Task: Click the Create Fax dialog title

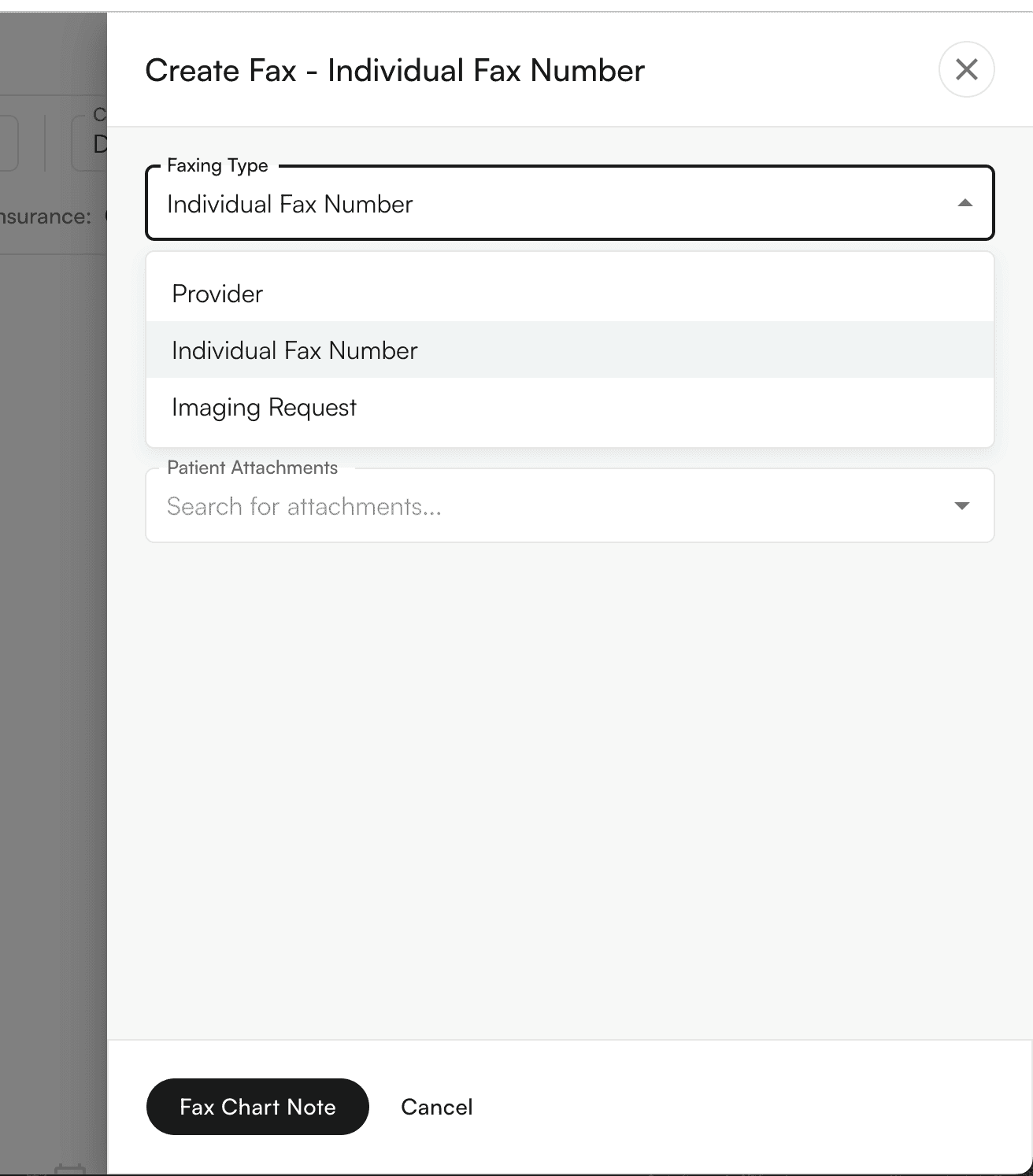Action: pyautogui.click(x=394, y=70)
